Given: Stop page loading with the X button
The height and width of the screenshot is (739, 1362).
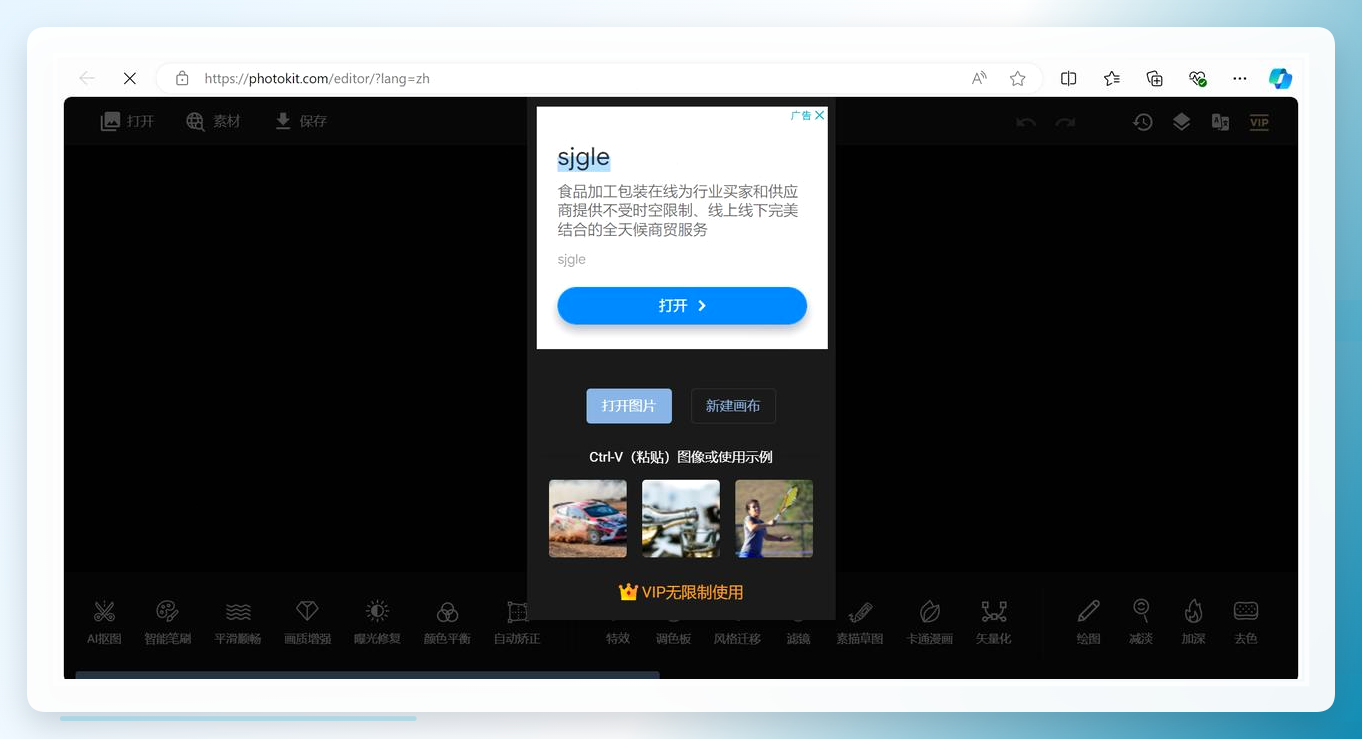Looking at the screenshot, I should click(x=130, y=78).
